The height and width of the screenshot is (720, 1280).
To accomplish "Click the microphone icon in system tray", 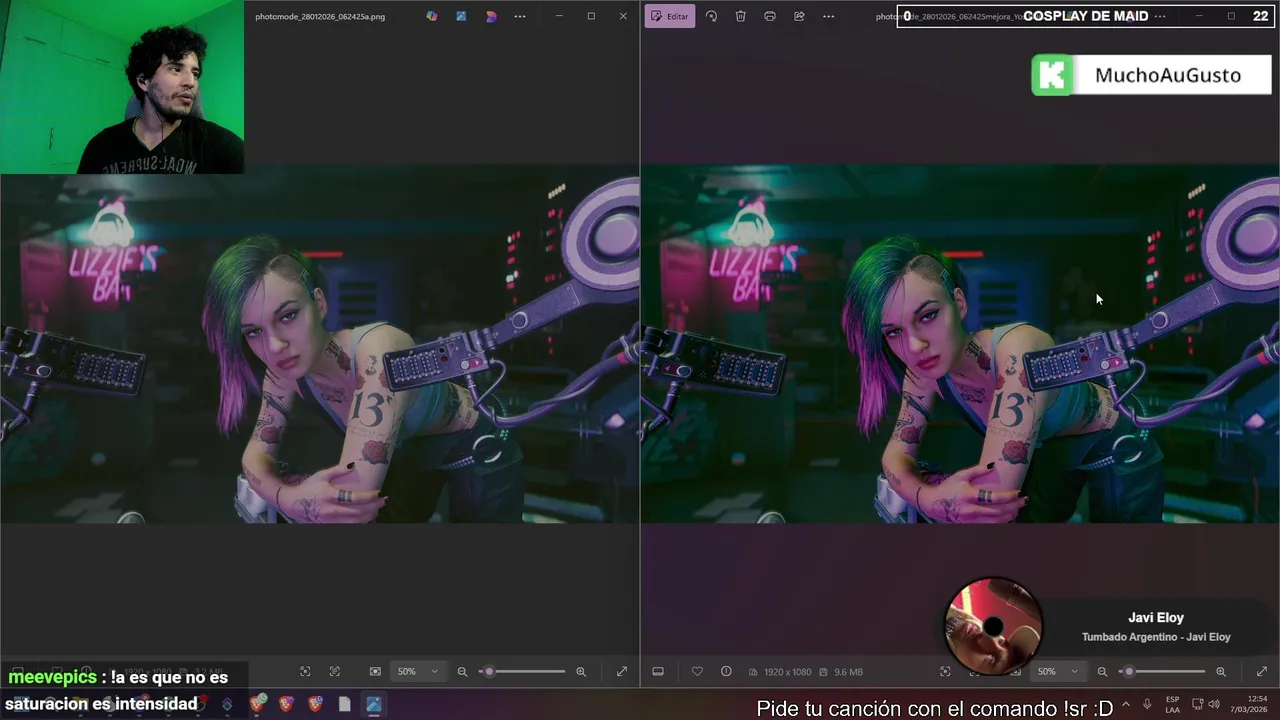I will click(1148, 705).
